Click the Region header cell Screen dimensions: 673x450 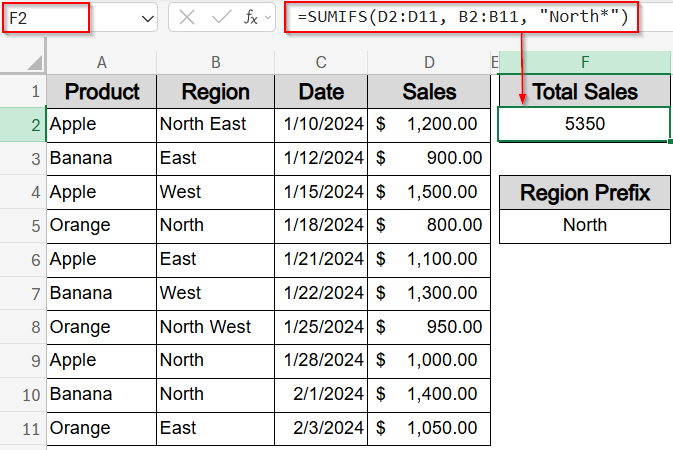[215, 91]
